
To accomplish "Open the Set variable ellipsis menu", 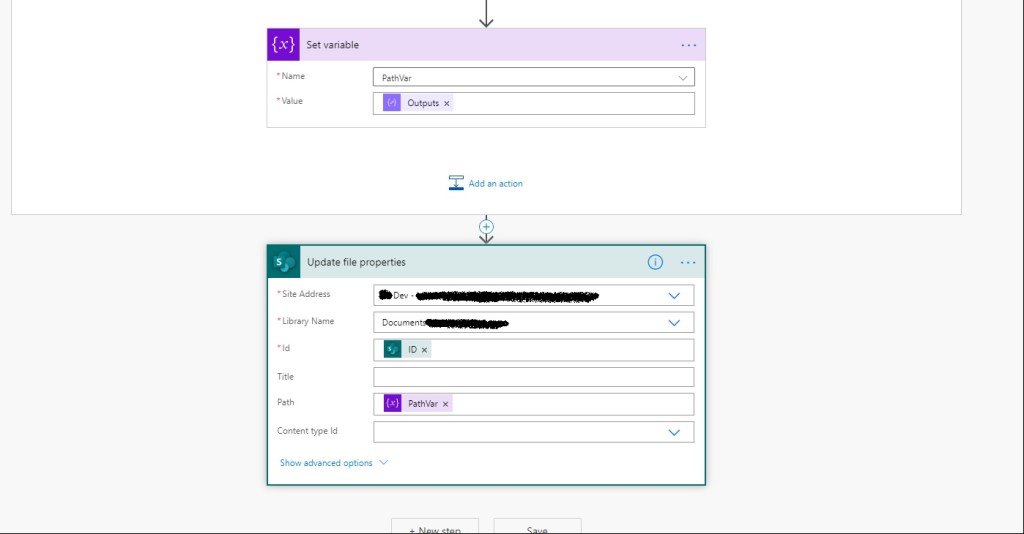I will [x=688, y=45].
